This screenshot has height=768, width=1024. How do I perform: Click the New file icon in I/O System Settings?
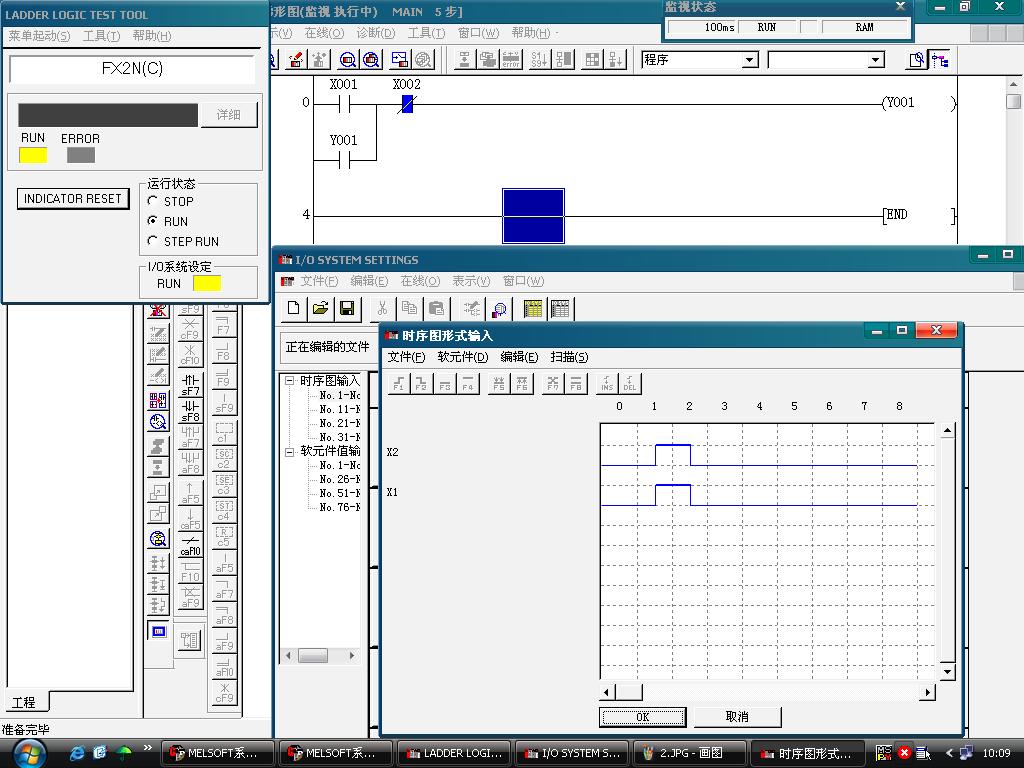(x=295, y=309)
